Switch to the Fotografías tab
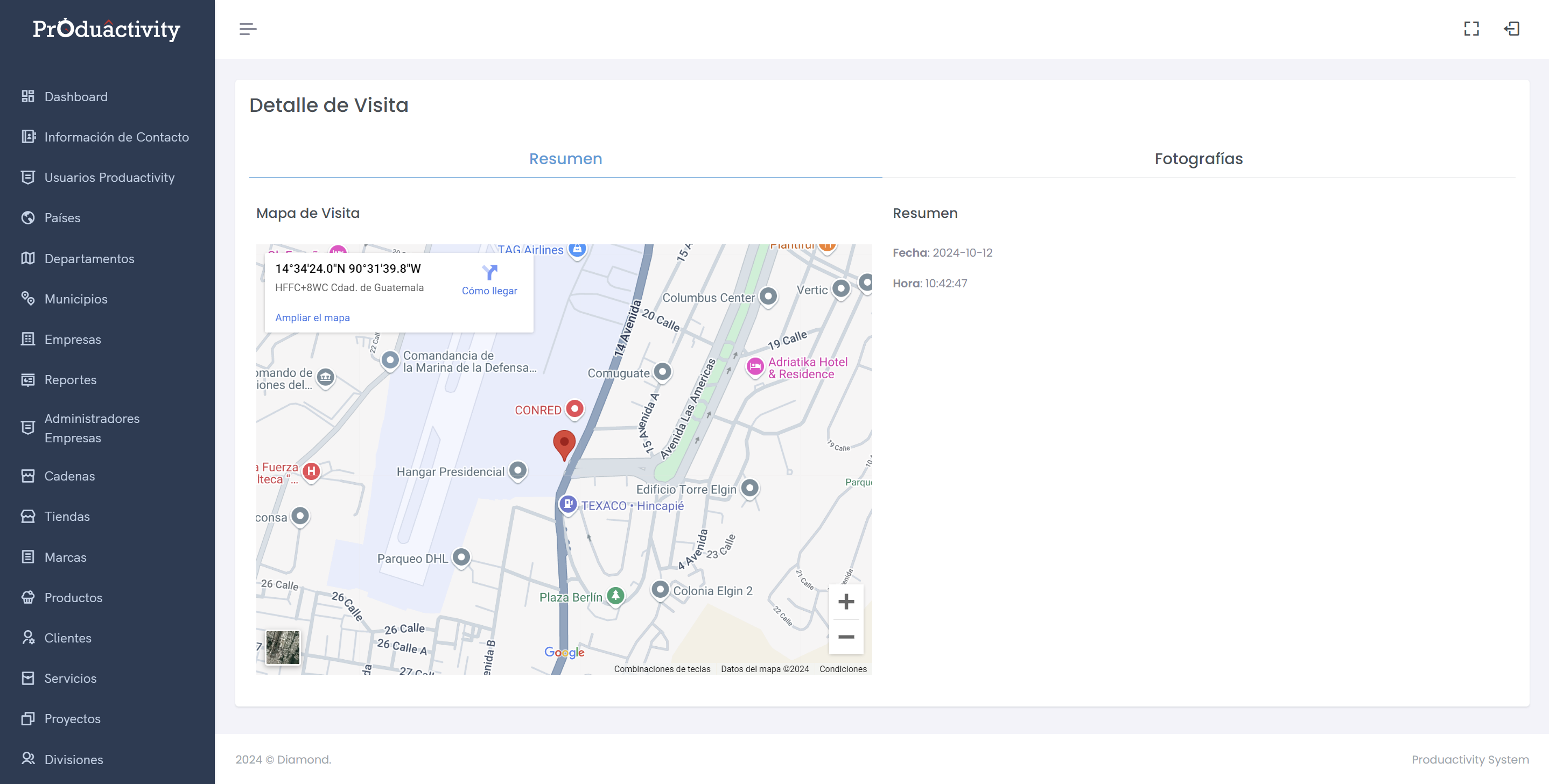 tap(1198, 159)
